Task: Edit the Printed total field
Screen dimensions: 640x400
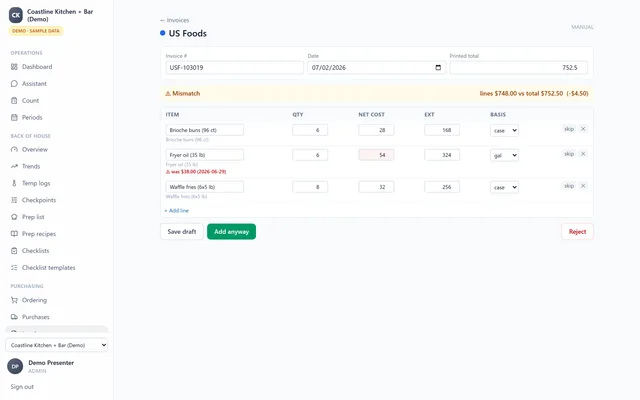Action: point(518,67)
